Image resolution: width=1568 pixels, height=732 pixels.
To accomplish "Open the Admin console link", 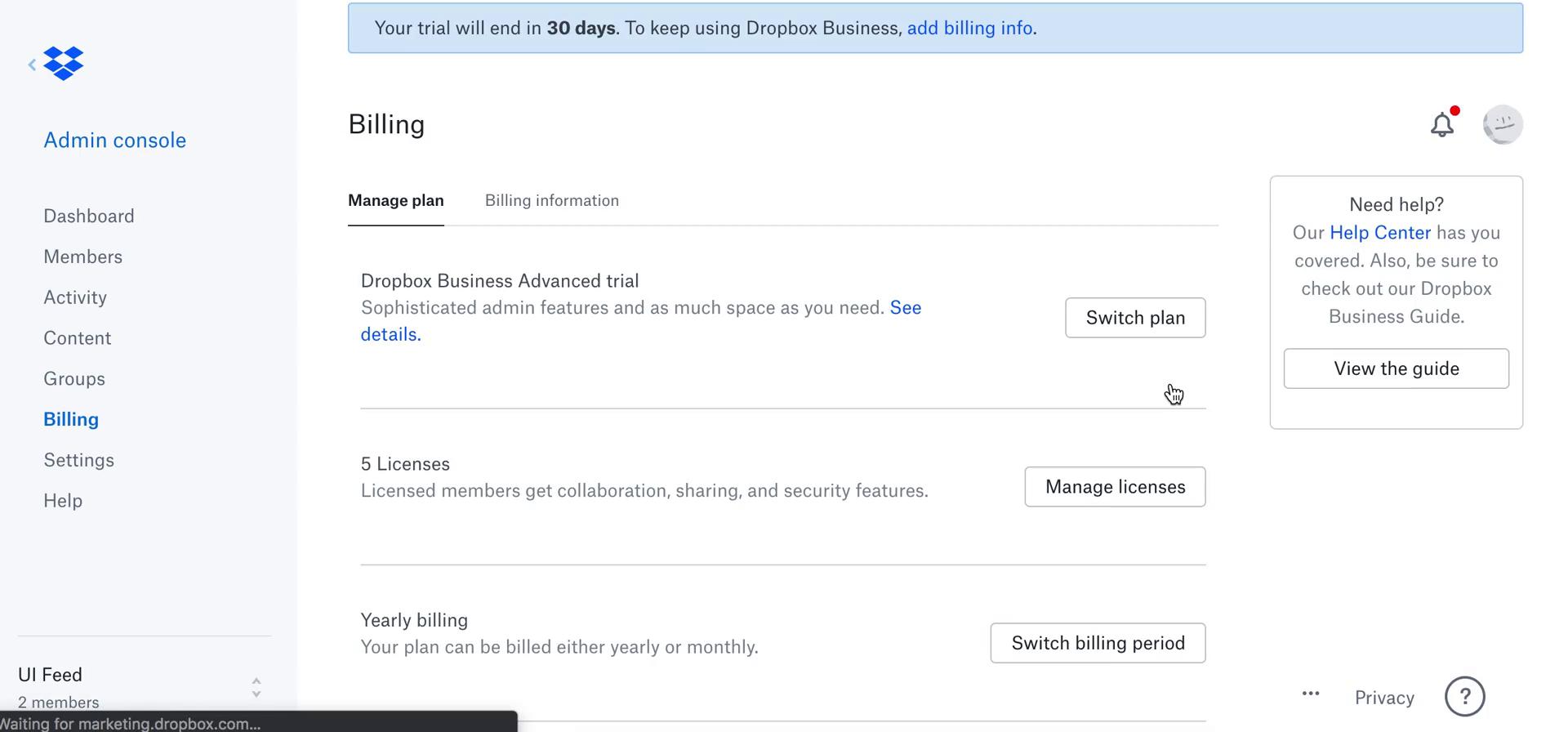I will [115, 140].
